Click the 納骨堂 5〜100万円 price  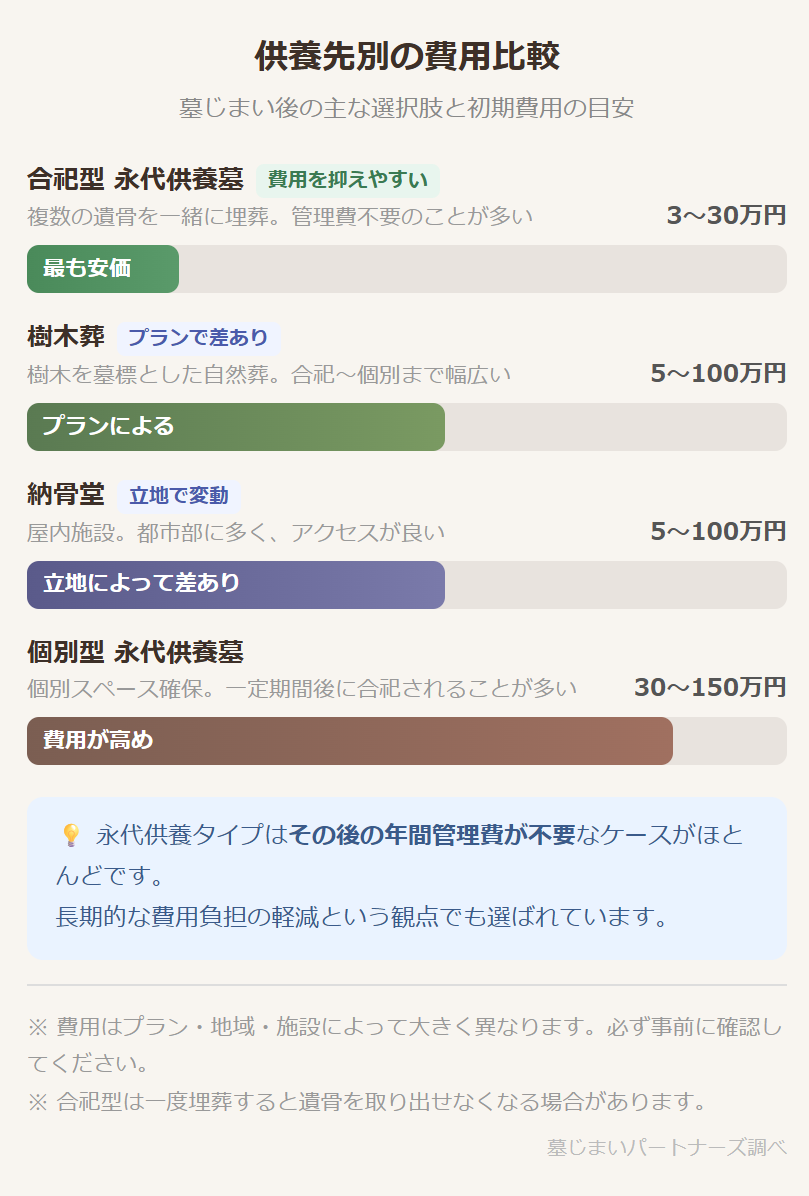(718, 532)
